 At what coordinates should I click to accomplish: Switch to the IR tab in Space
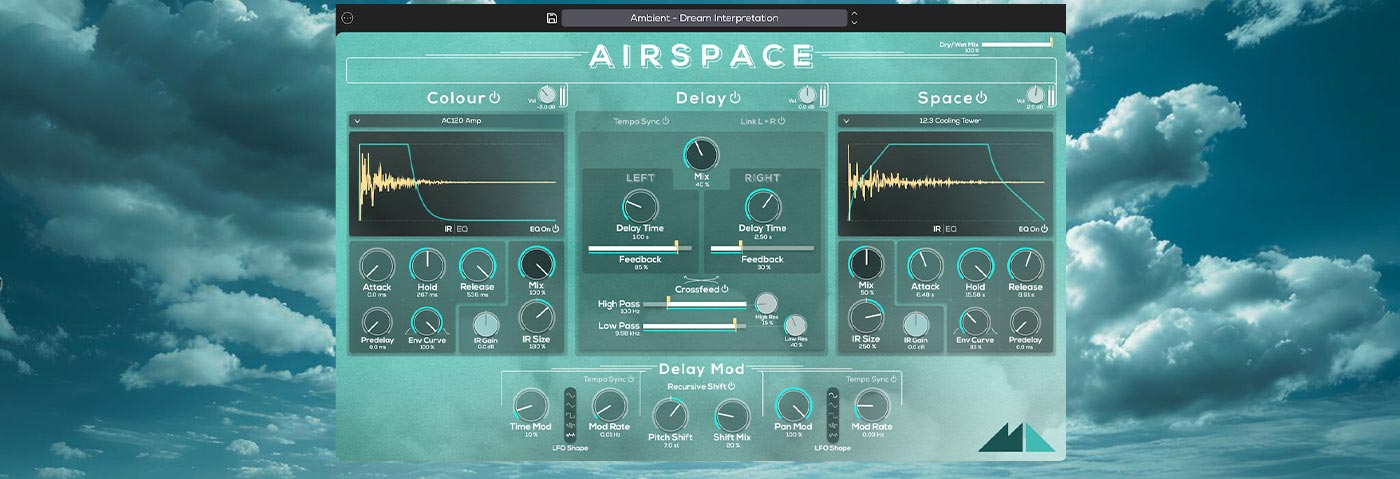coord(937,228)
